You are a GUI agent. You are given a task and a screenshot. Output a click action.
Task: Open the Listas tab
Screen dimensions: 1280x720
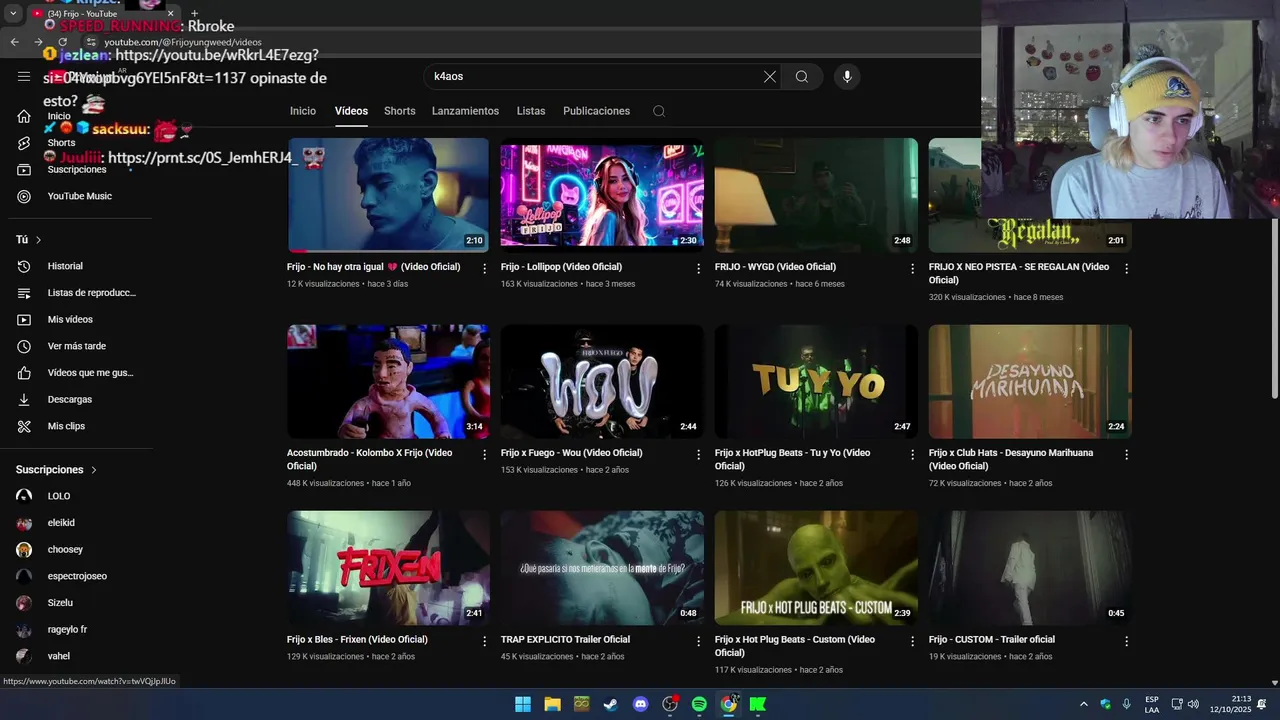tap(531, 111)
